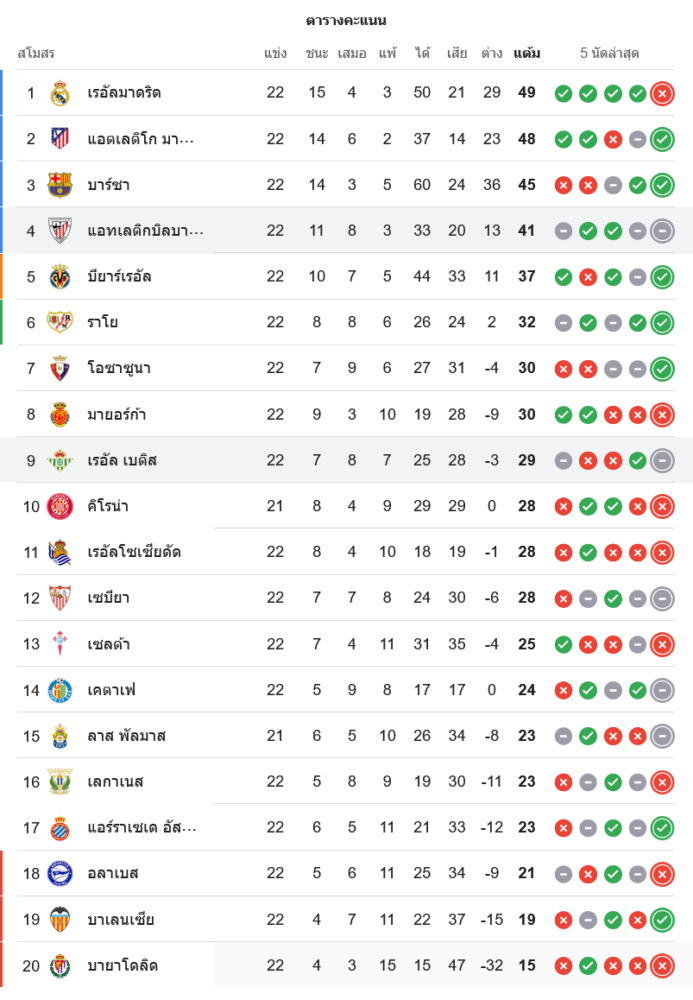Click Real Madrid's latest match loss icon
Viewport: 693px width, 1000px height.
click(662, 93)
